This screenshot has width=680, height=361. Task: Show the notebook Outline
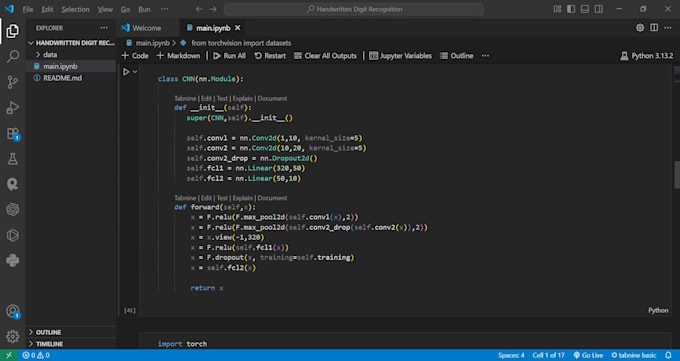(x=457, y=56)
